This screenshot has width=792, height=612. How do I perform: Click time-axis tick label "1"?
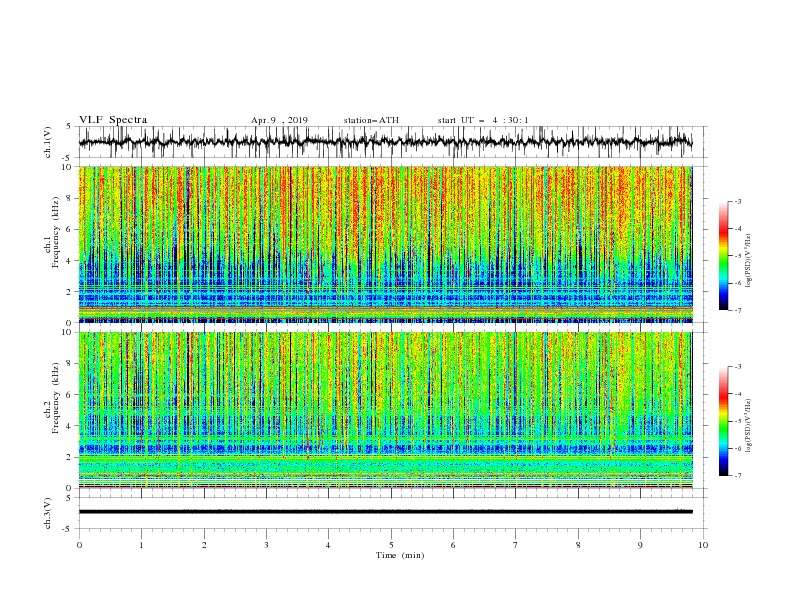[141, 545]
